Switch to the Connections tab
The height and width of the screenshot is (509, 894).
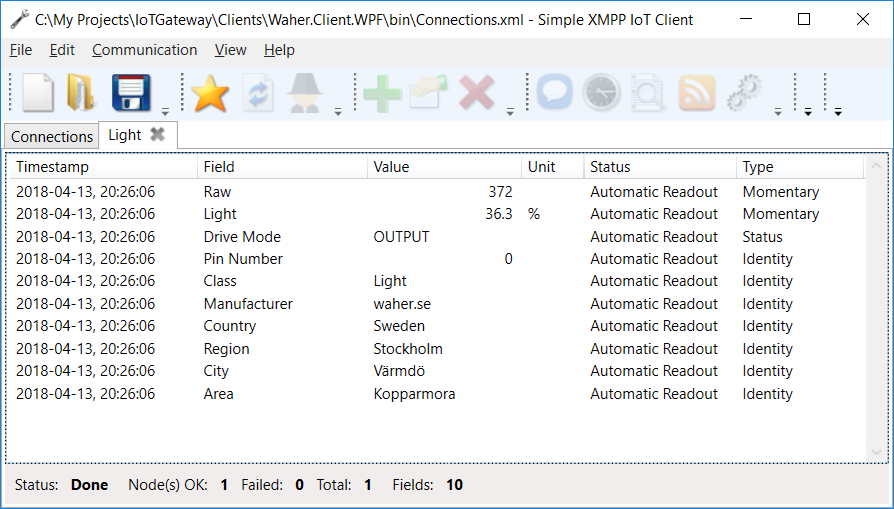52,136
